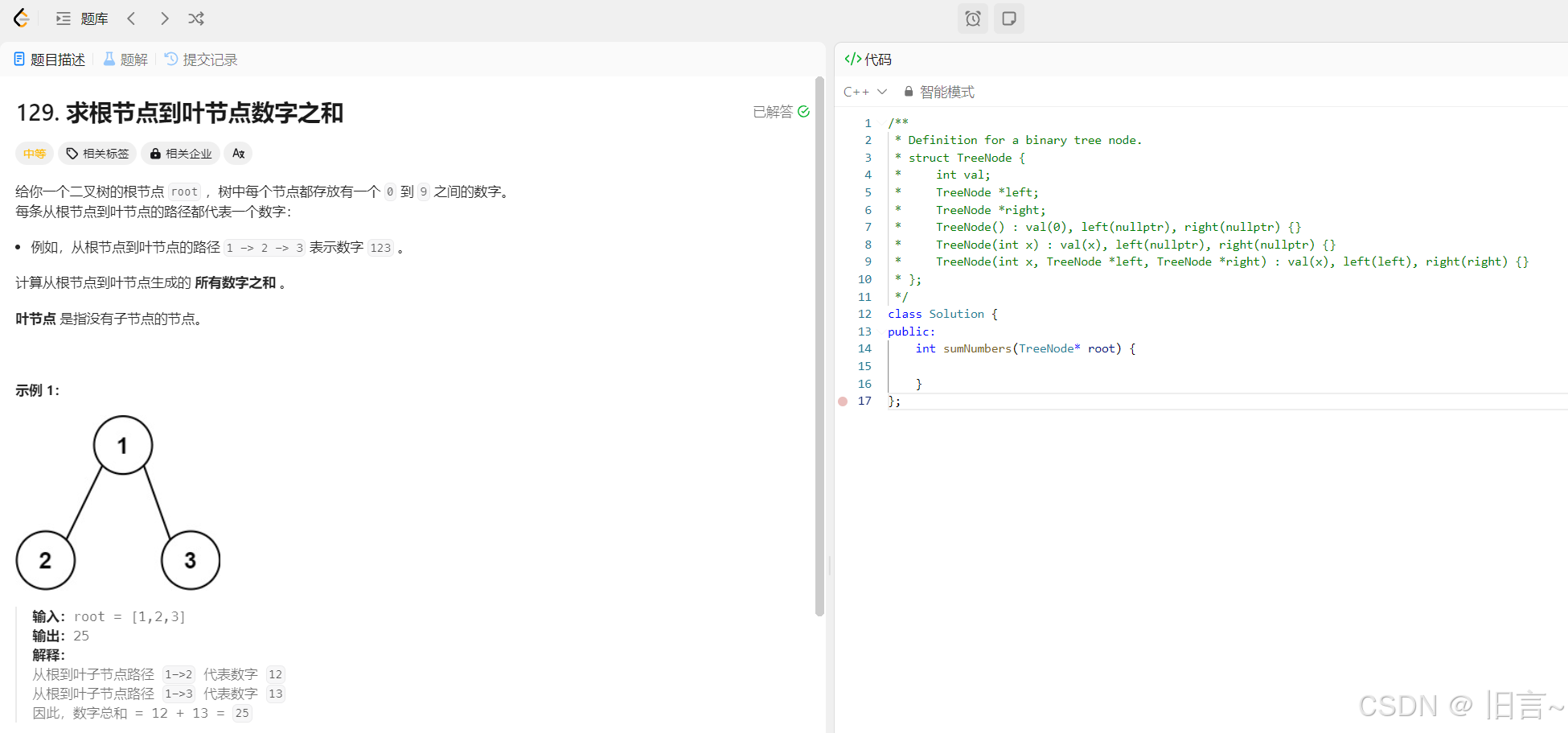Click the 示例 1 heading
The image size is (1568, 733).
[38, 390]
